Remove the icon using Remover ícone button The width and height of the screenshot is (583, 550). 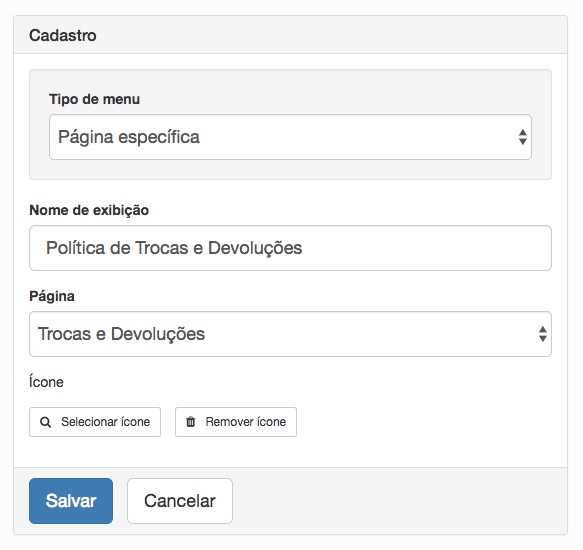pyautogui.click(x=236, y=422)
